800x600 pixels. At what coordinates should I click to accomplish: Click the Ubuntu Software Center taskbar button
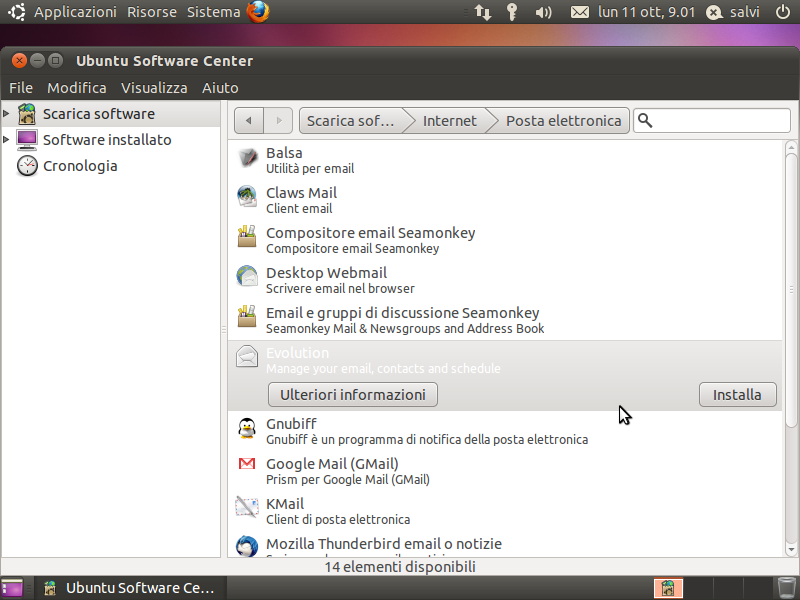(x=130, y=588)
